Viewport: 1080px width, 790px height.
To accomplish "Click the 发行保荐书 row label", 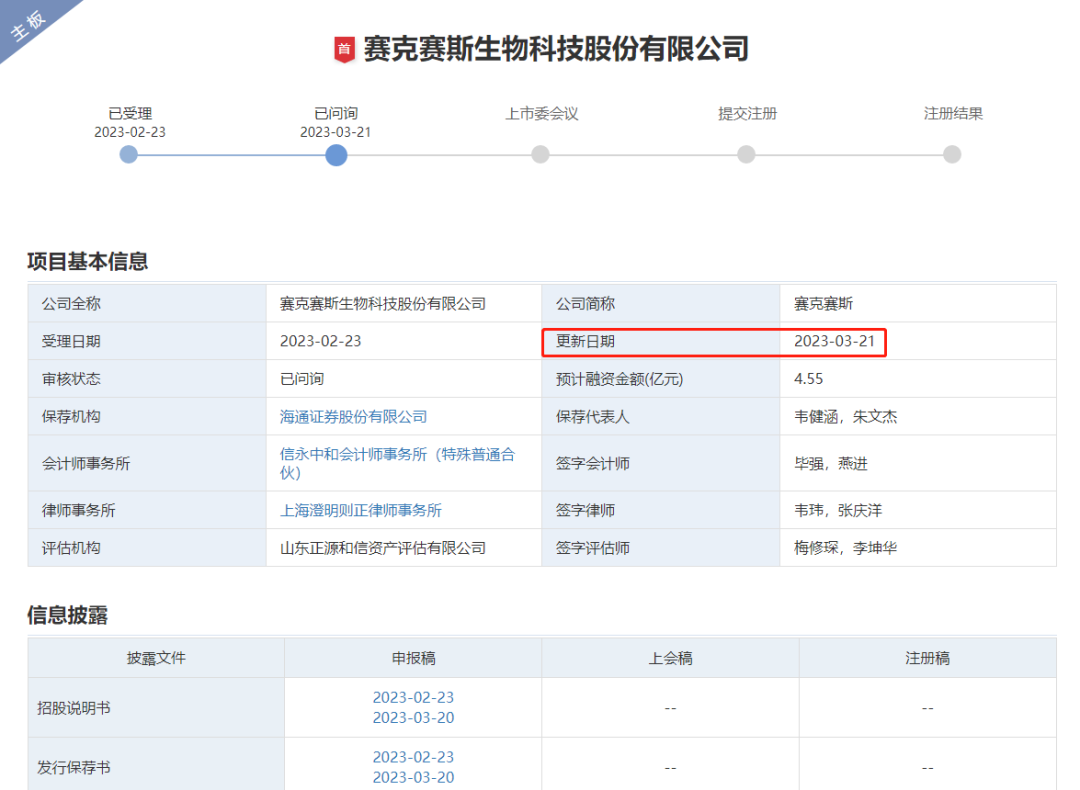I will 74,767.
